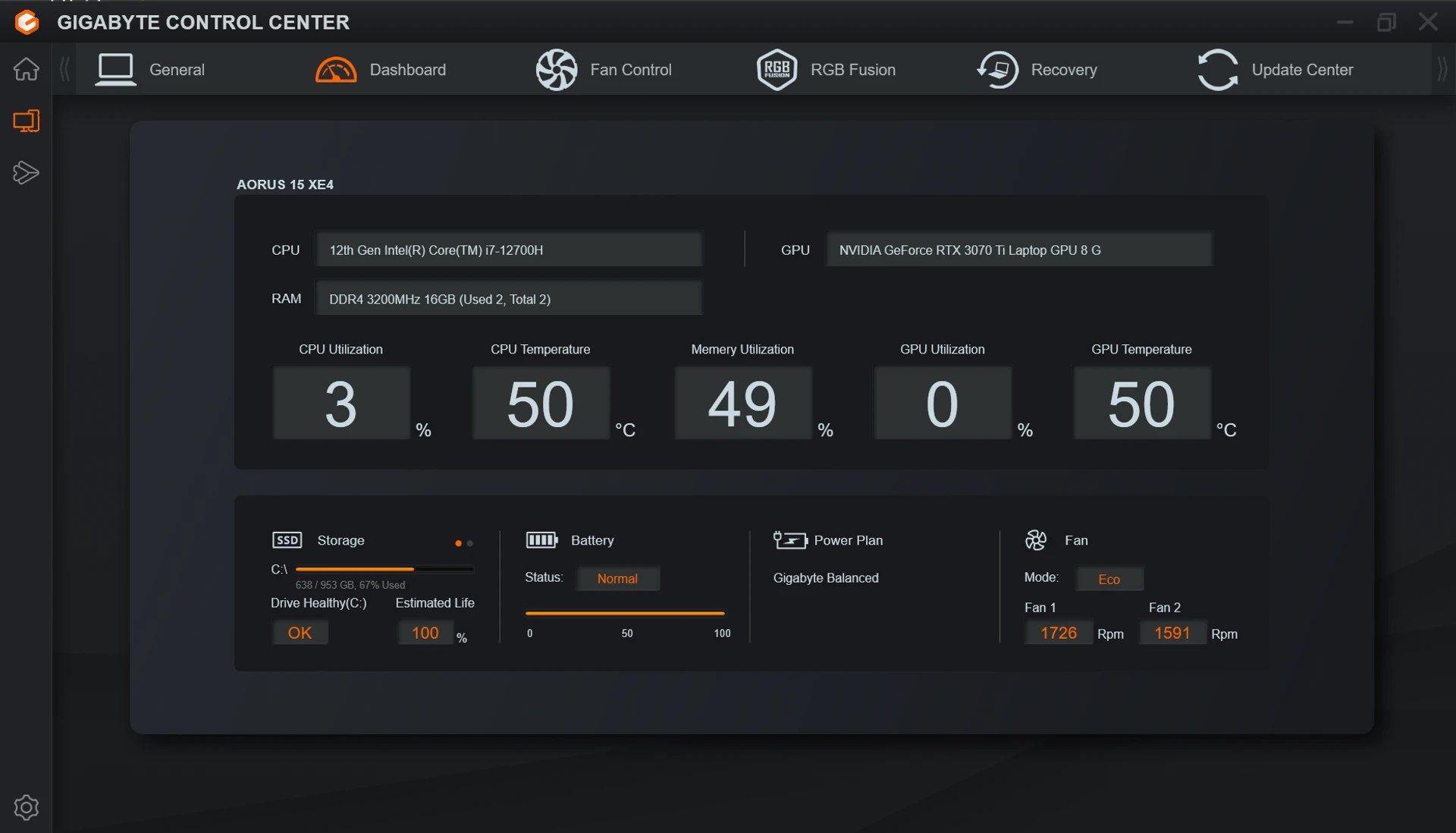
Task: Click the Normal battery status button
Action: point(617,579)
